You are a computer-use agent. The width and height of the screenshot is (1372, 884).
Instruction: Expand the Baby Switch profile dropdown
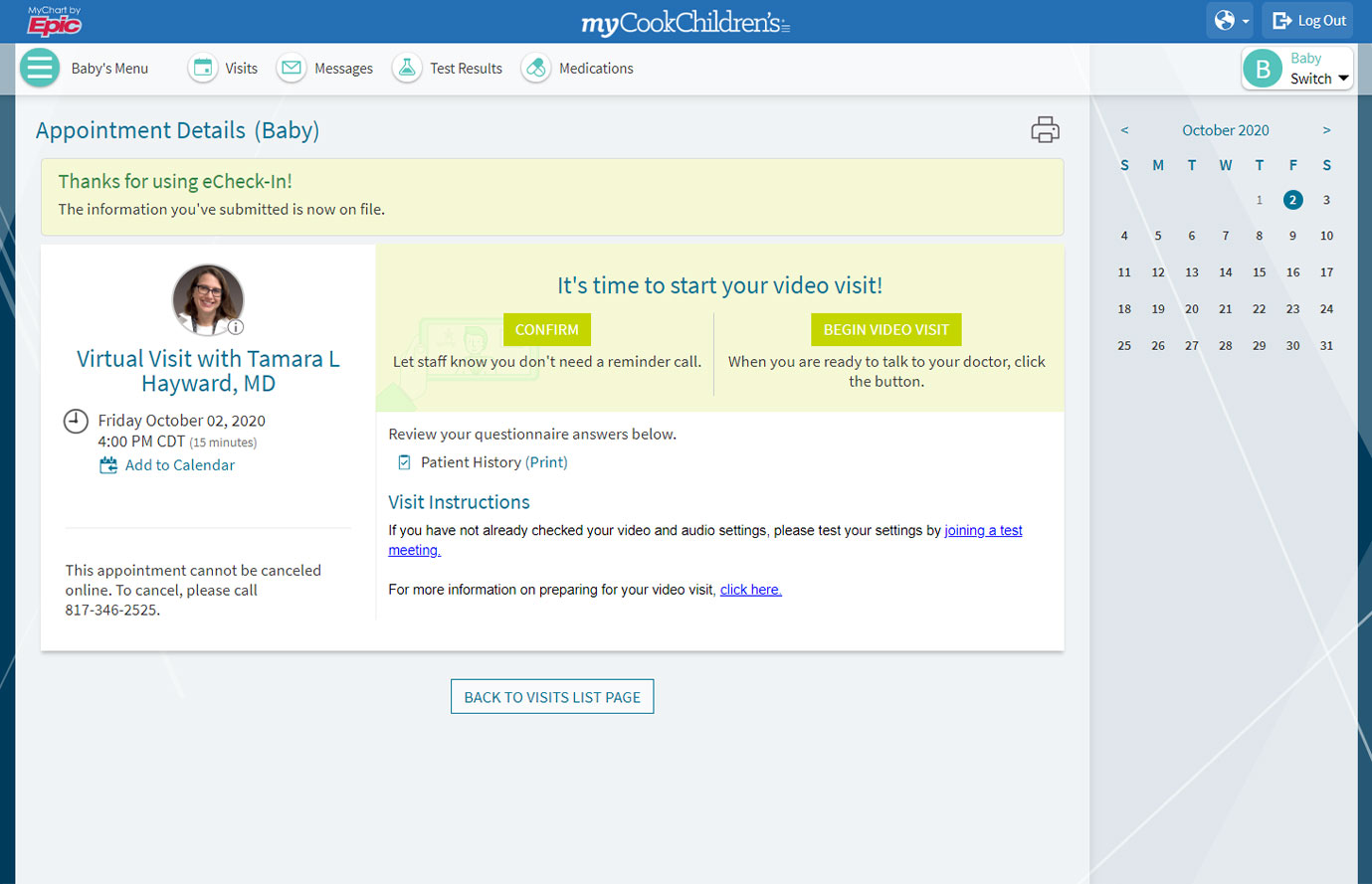1296,69
